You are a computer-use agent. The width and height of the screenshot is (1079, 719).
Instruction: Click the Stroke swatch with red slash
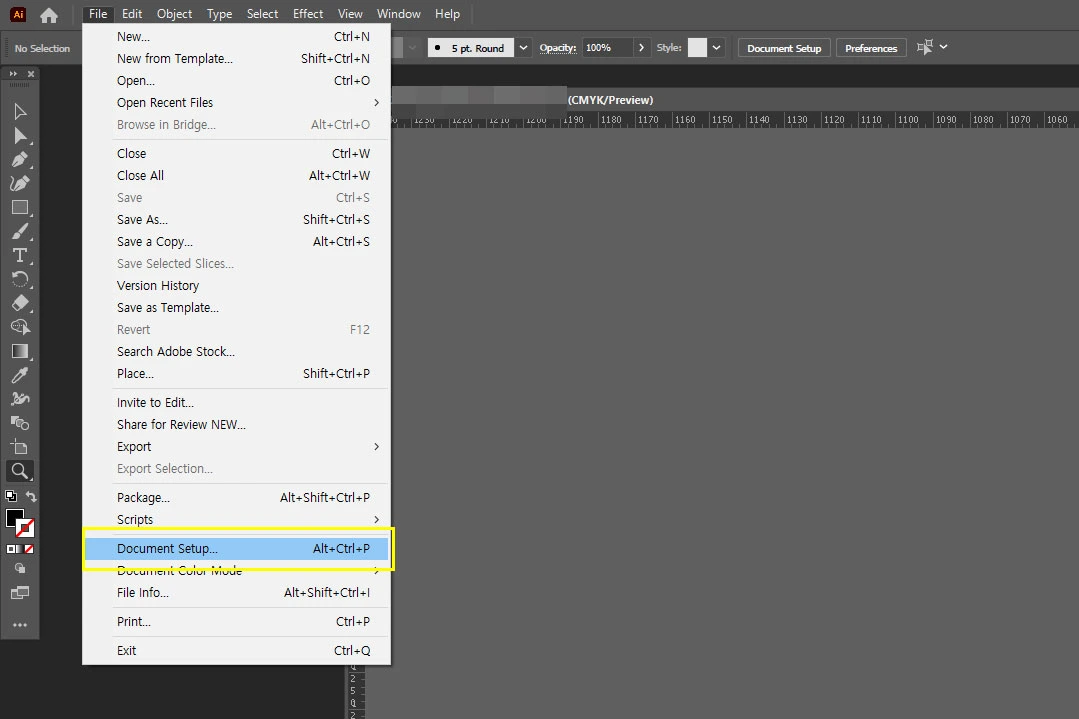click(x=25, y=528)
